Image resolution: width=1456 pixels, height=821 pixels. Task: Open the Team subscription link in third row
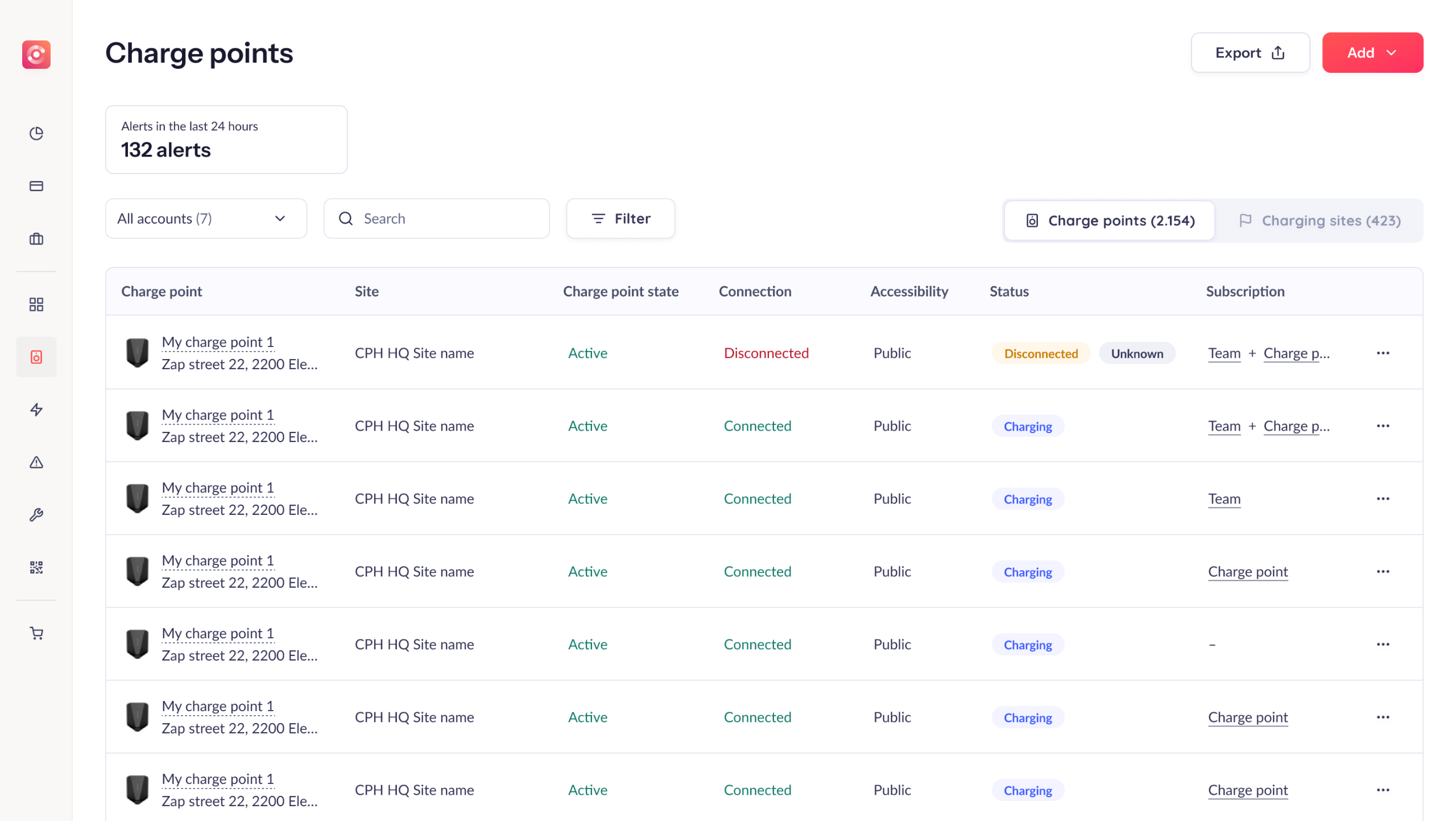[1224, 499]
